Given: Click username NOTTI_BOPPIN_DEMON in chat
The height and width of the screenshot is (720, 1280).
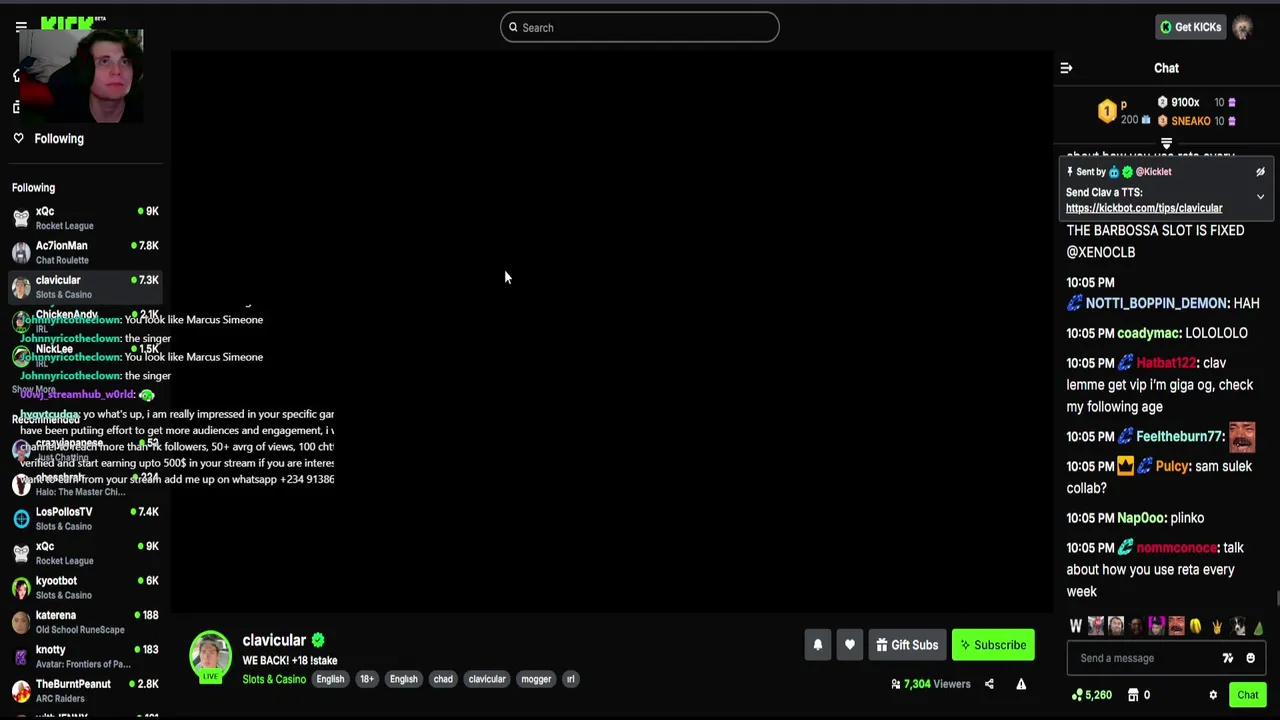Looking at the screenshot, I should pyautogui.click(x=1156, y=303).
